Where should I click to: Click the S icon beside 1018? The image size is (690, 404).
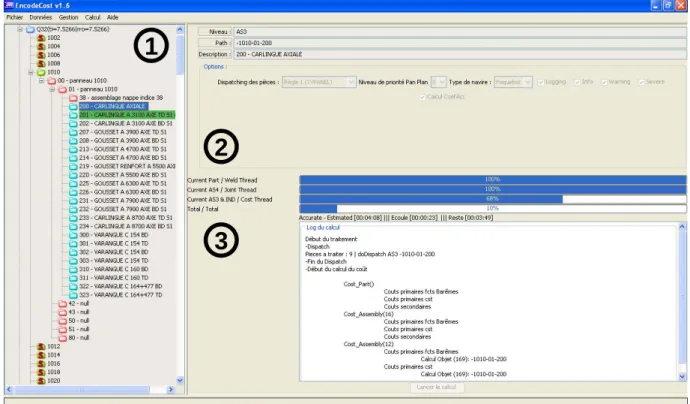click(x=41, y=372)
